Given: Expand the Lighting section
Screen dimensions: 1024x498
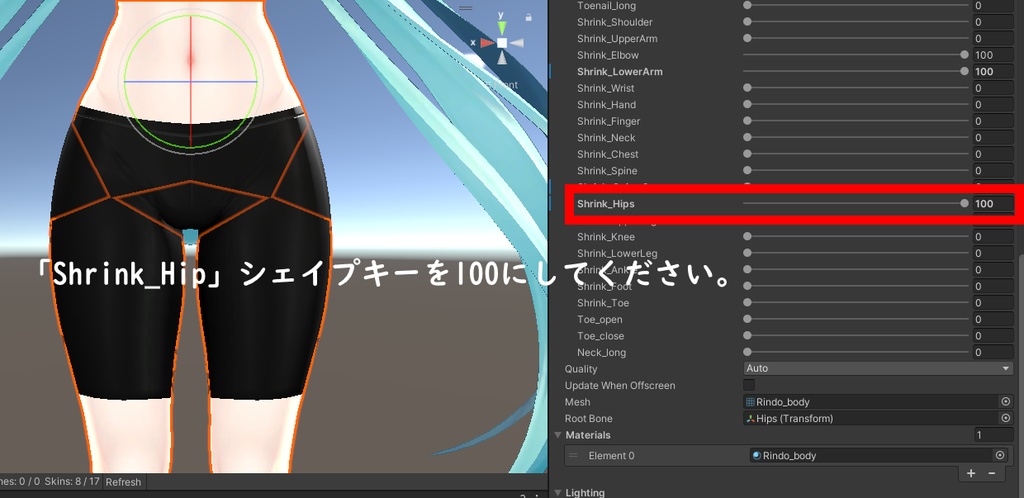Looking at the screenshot, I should (558, 493).
